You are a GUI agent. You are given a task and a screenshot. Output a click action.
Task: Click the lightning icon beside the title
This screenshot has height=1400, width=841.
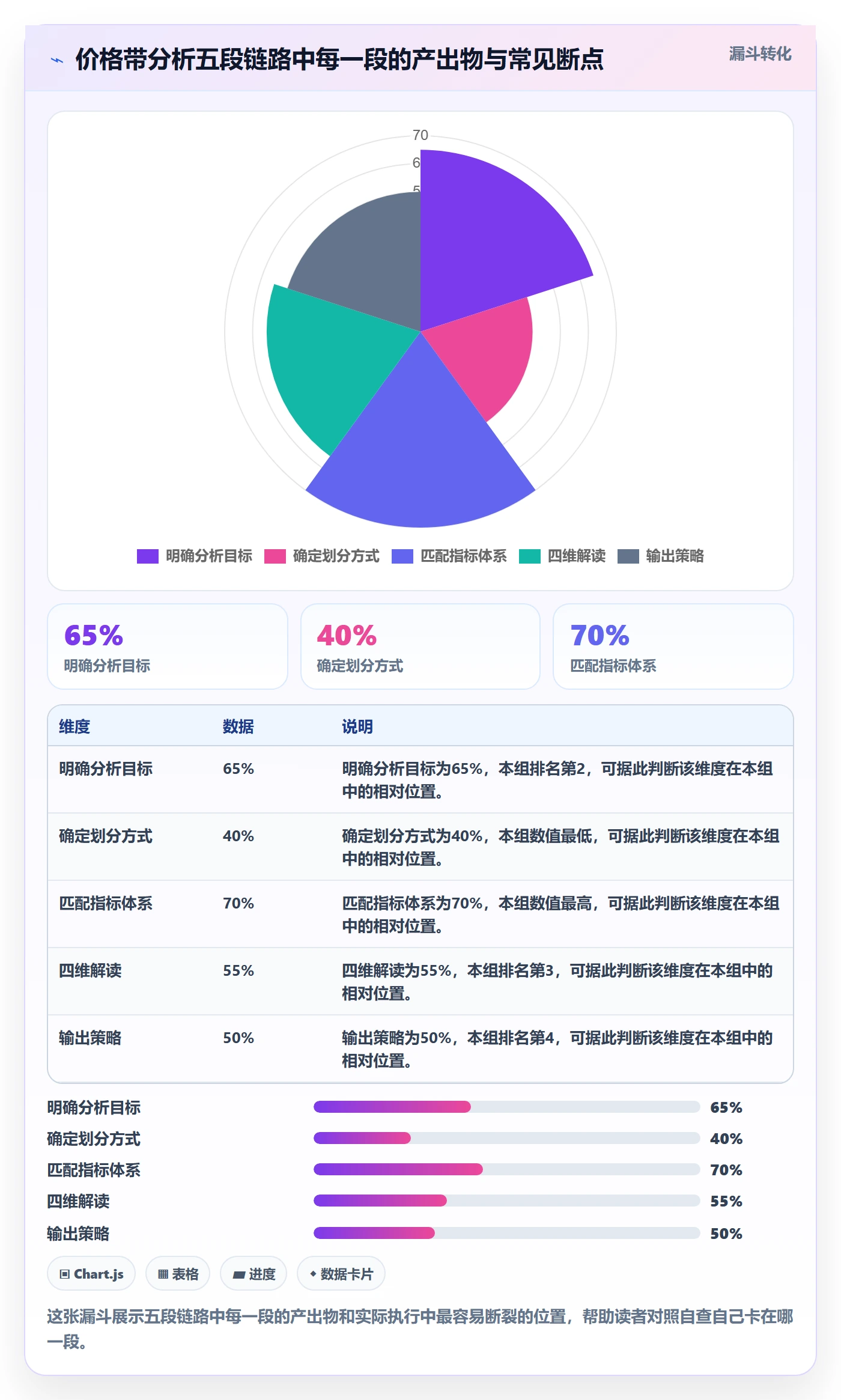point(57,60)
